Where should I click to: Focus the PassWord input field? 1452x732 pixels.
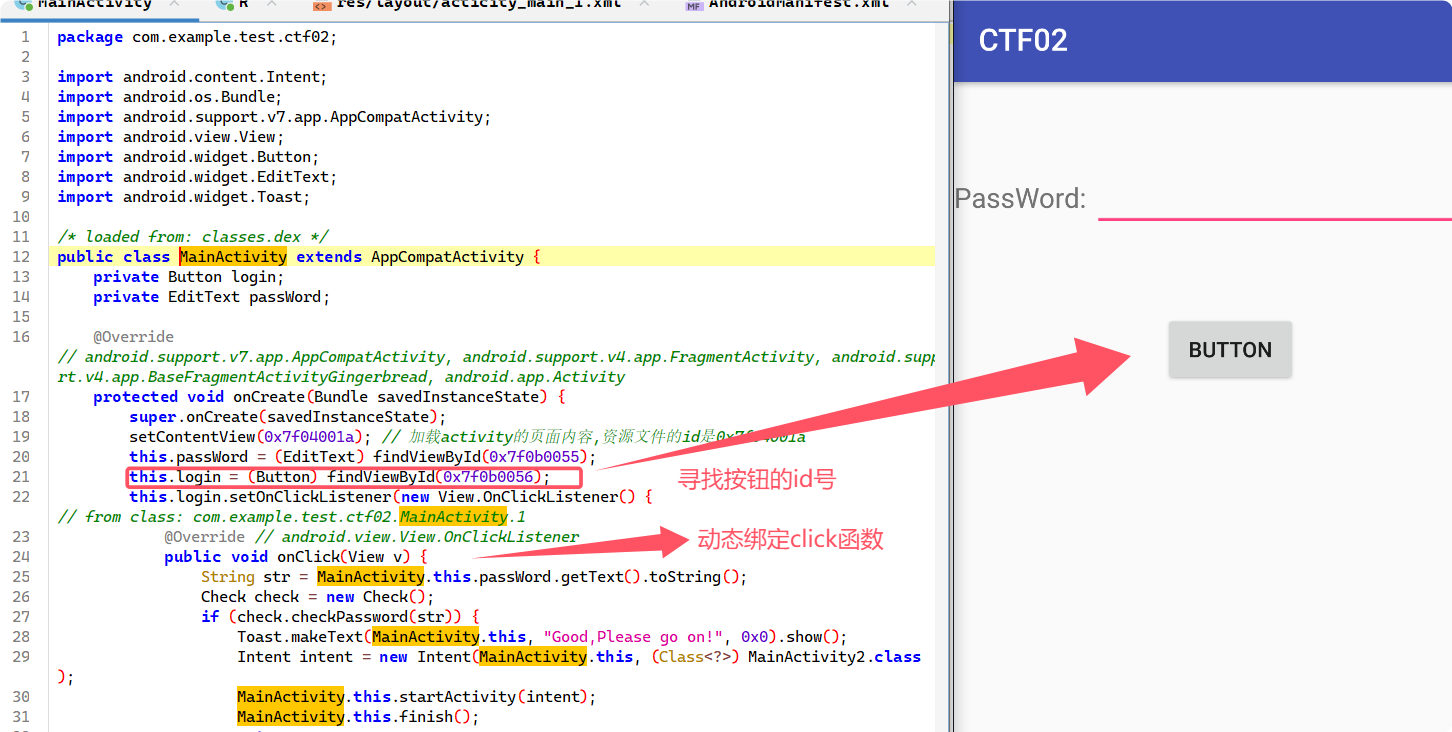tap(1275, 199)
